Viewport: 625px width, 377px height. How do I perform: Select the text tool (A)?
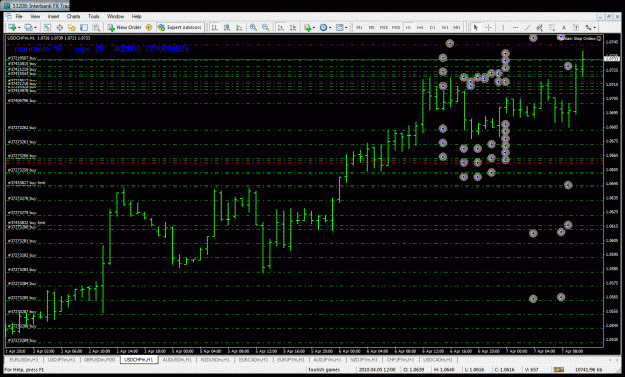click(564, 27)
